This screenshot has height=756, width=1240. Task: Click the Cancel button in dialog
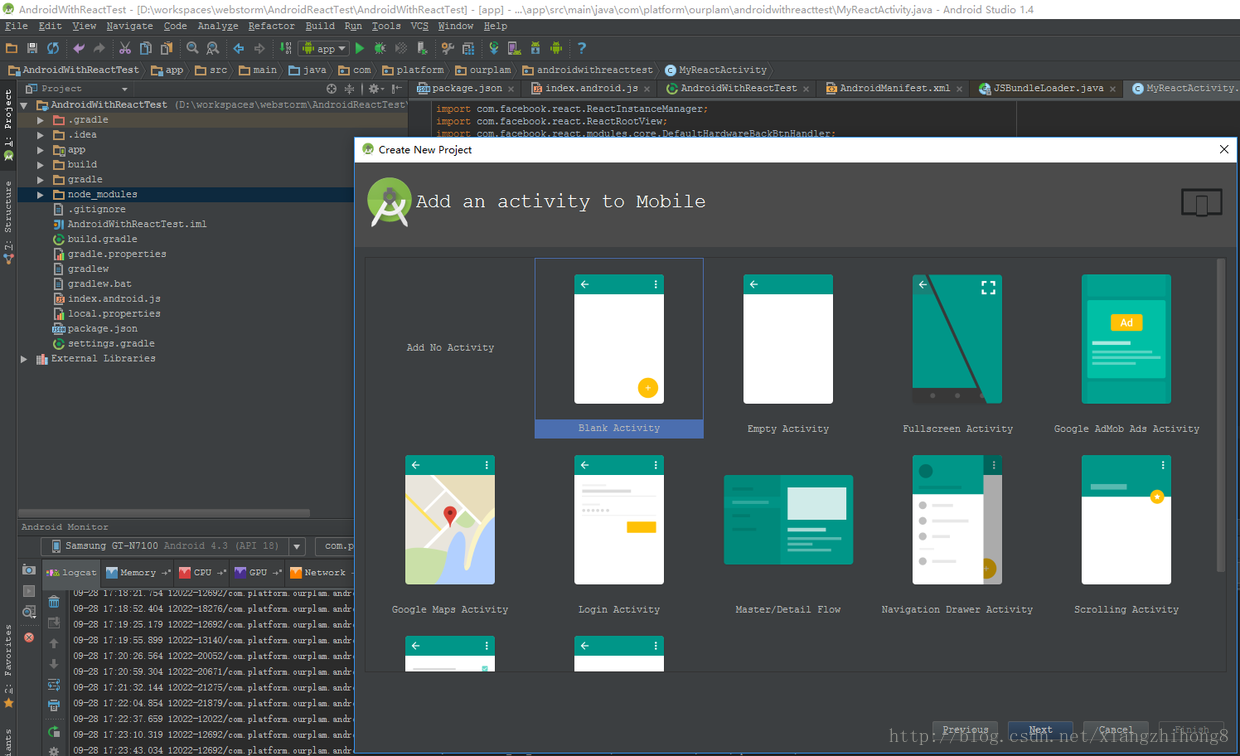[1116, 730]
